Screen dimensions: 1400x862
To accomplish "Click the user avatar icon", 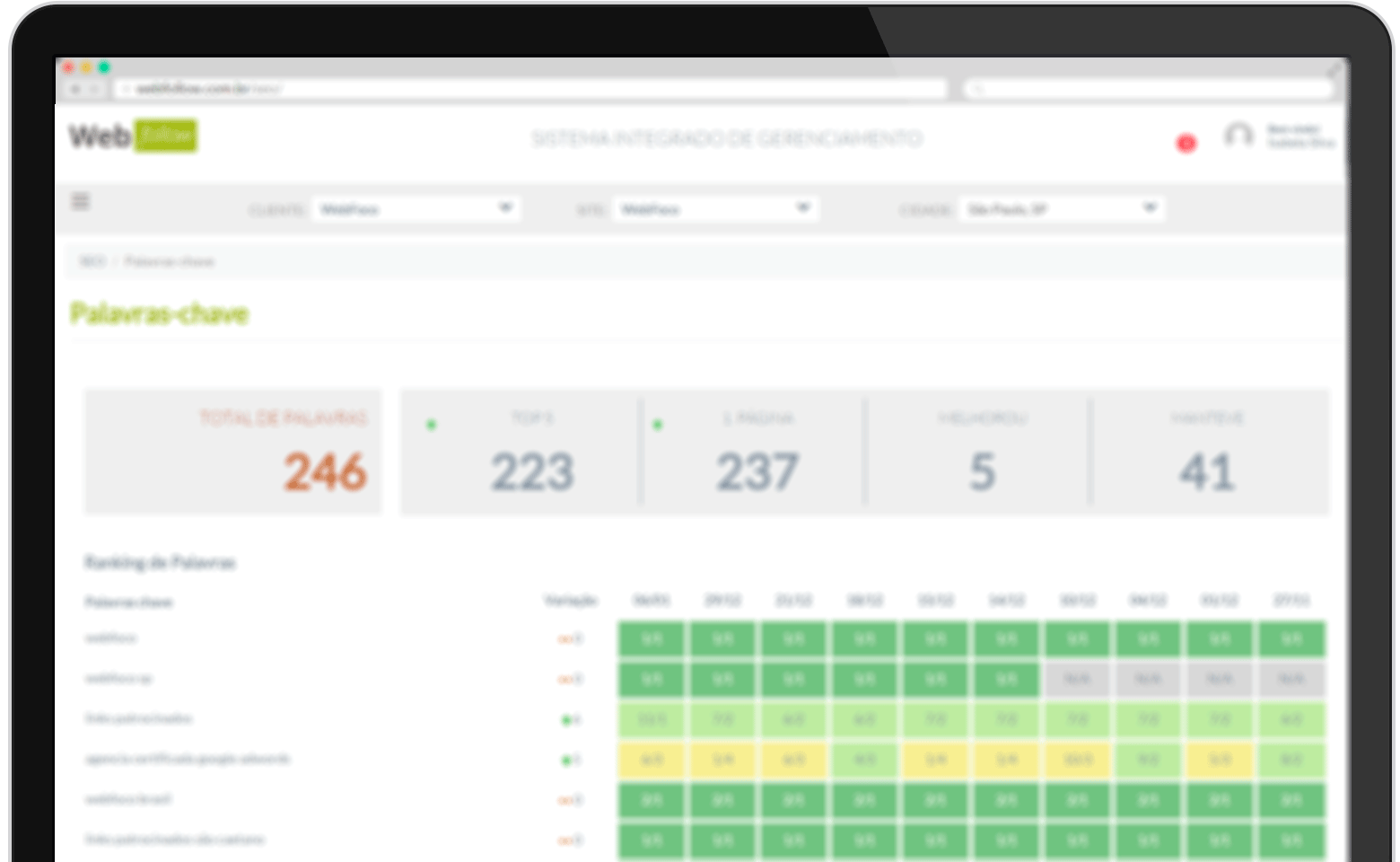I will click(x=1238, y=136).
